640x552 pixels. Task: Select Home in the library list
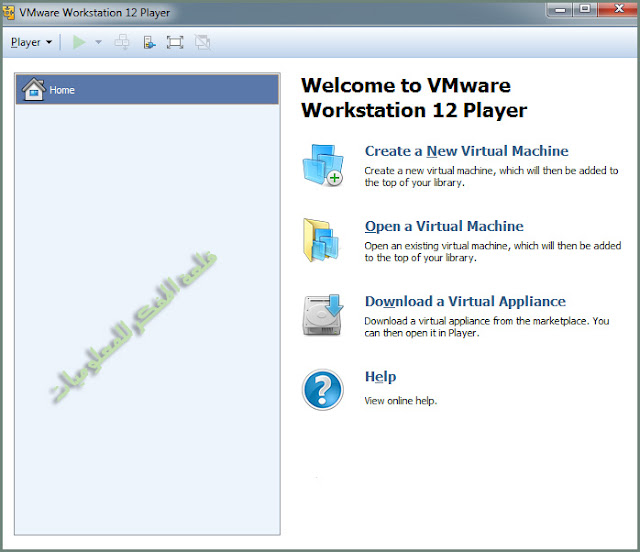(x=147, y=89)
